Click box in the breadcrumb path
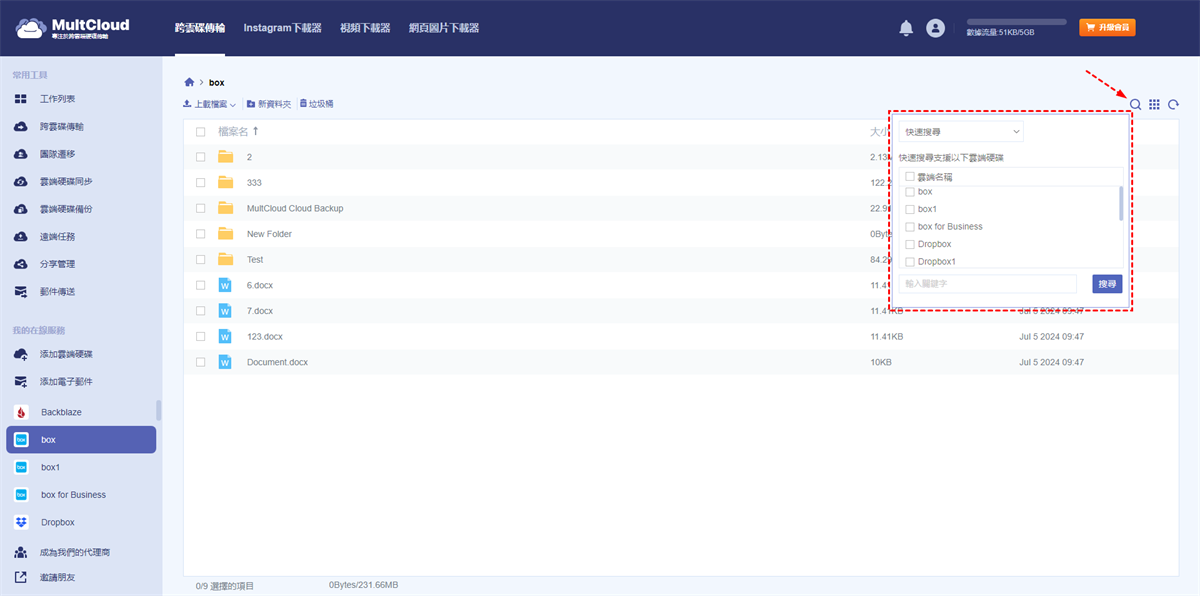Viewport: 1200px width, 596px height. (x=217, y=82)
